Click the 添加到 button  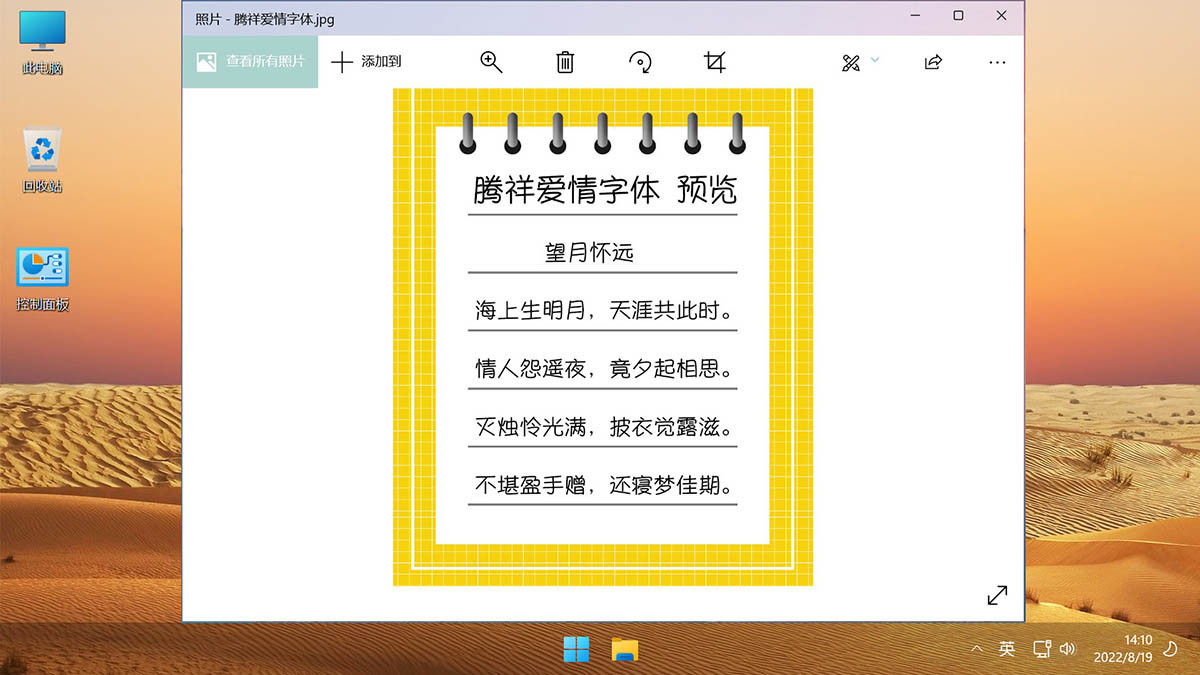pyautogui.click(x=366, y=62)
